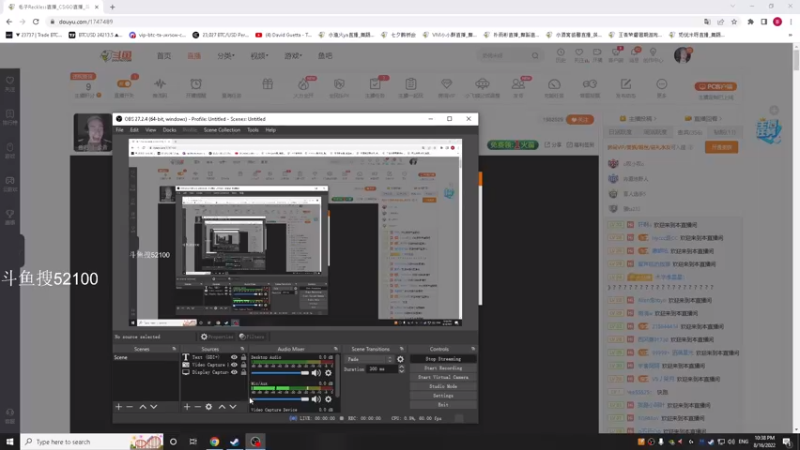Open source properties gear in Sources toolbar
The image size is (800, 450).
coord(209,407)
